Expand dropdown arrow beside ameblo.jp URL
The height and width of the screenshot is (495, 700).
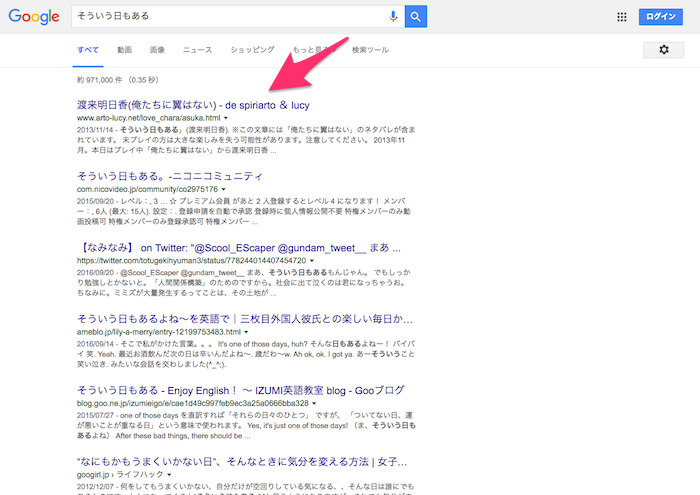247,331
